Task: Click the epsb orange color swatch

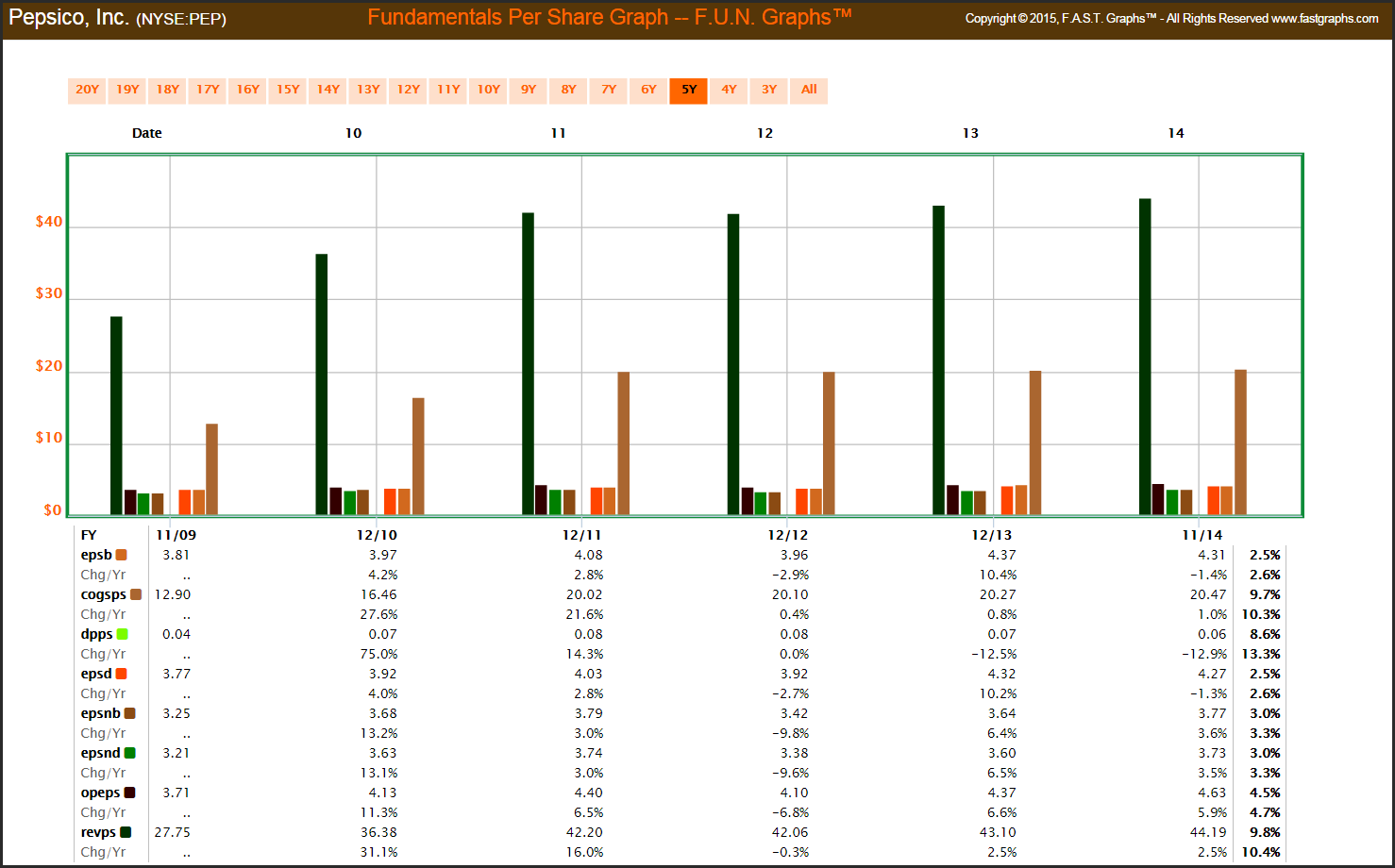Action: pyautogui.click(x=121, y=555)
